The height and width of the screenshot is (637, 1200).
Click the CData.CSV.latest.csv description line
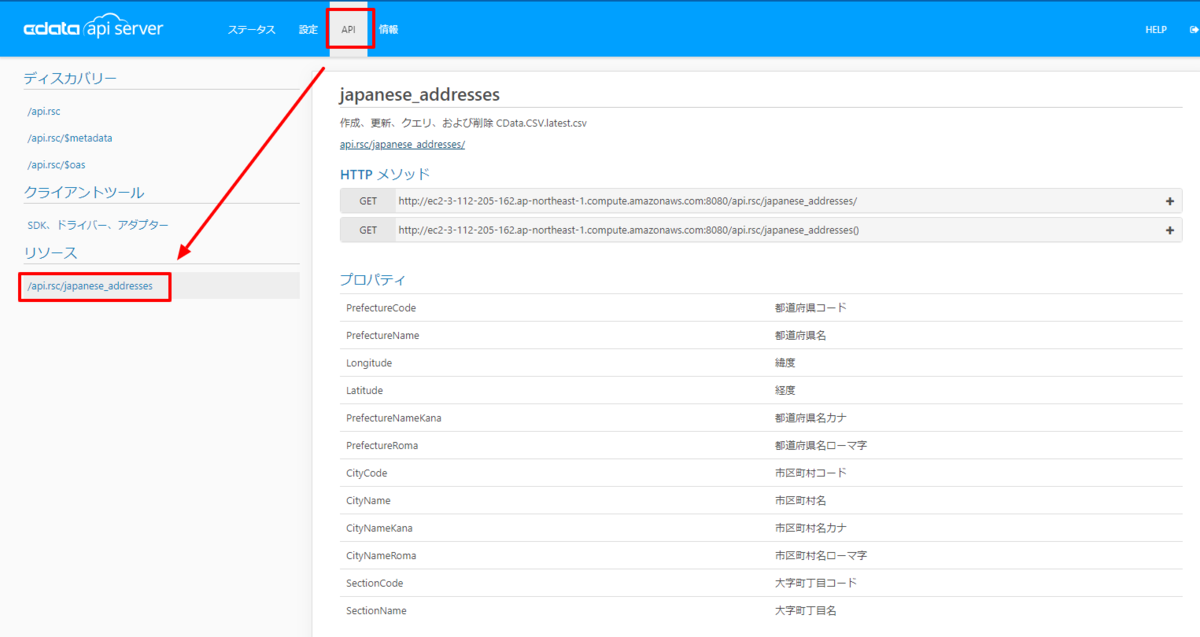[x=463, y=124]
